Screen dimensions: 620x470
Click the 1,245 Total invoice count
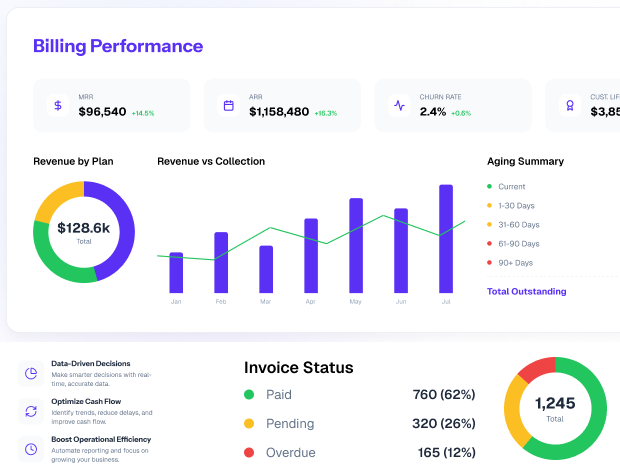pos(555,404)
